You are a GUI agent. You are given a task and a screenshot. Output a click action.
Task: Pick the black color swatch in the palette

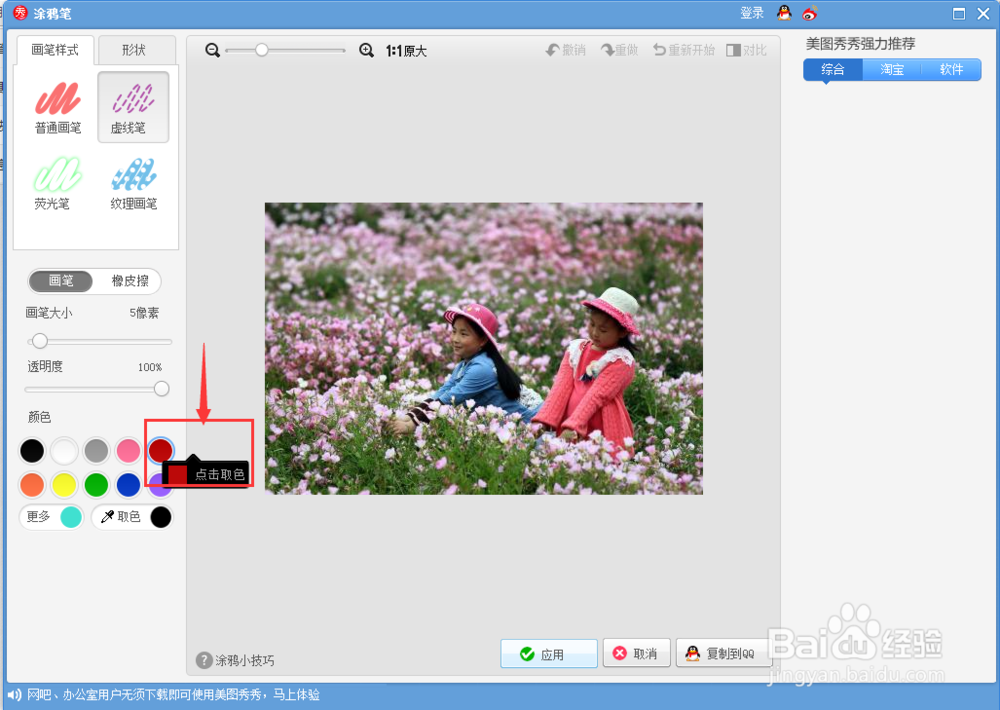coord(32,450)
